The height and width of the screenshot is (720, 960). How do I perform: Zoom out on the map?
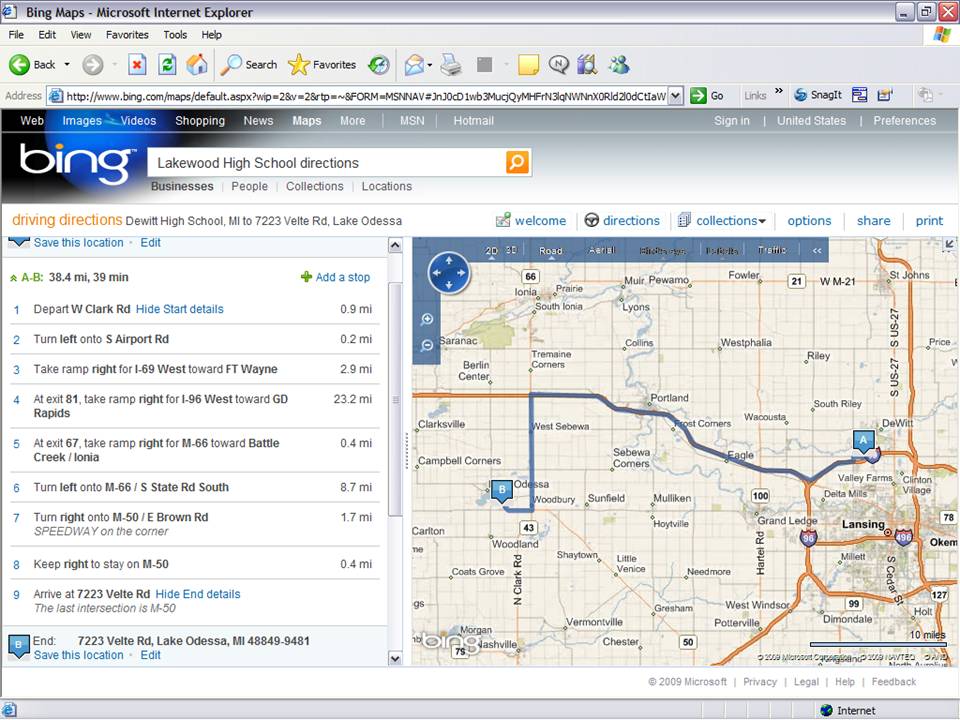pos(427,345)
